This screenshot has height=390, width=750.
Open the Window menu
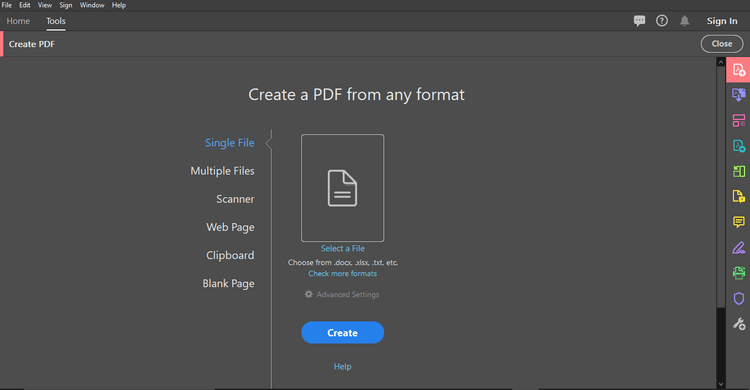click(92, 5)
